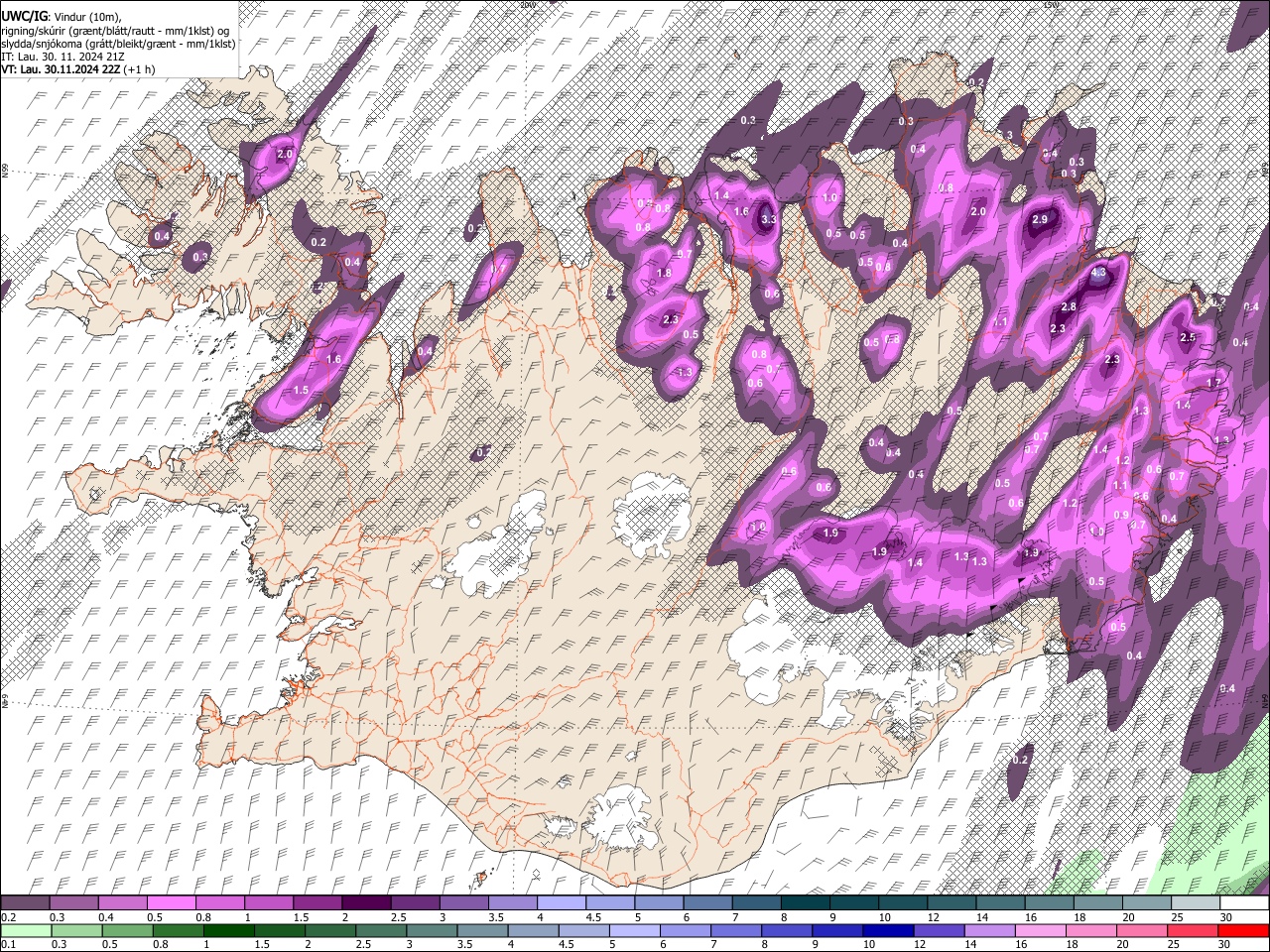The height and width of the screenshot is (952, 1270).
Task: Select the darkest green 1–1.5 rain legend swatch
Action: click(228, 930)
